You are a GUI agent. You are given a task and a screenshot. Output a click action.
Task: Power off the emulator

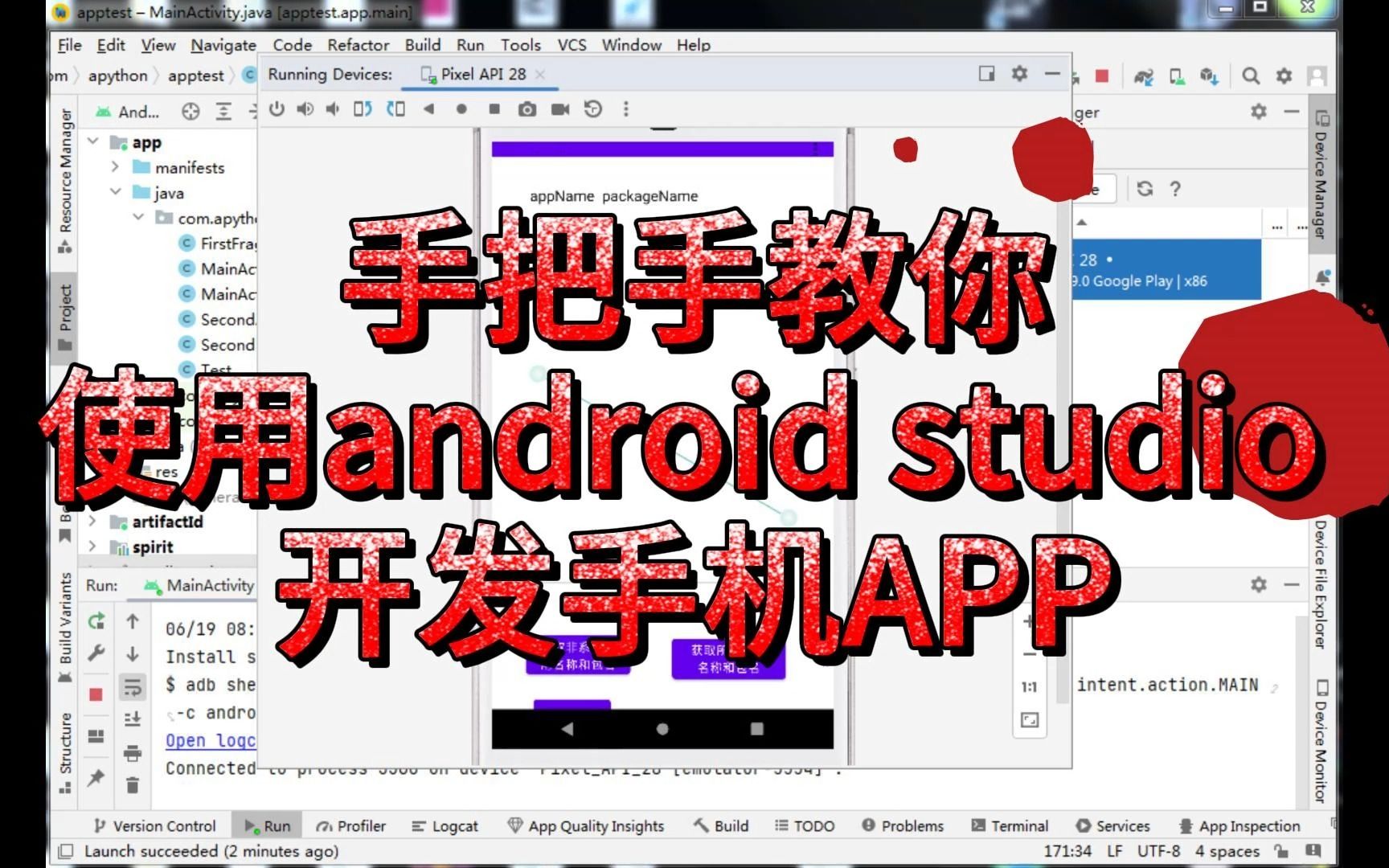pyautogui.click(x=277, y=108)
